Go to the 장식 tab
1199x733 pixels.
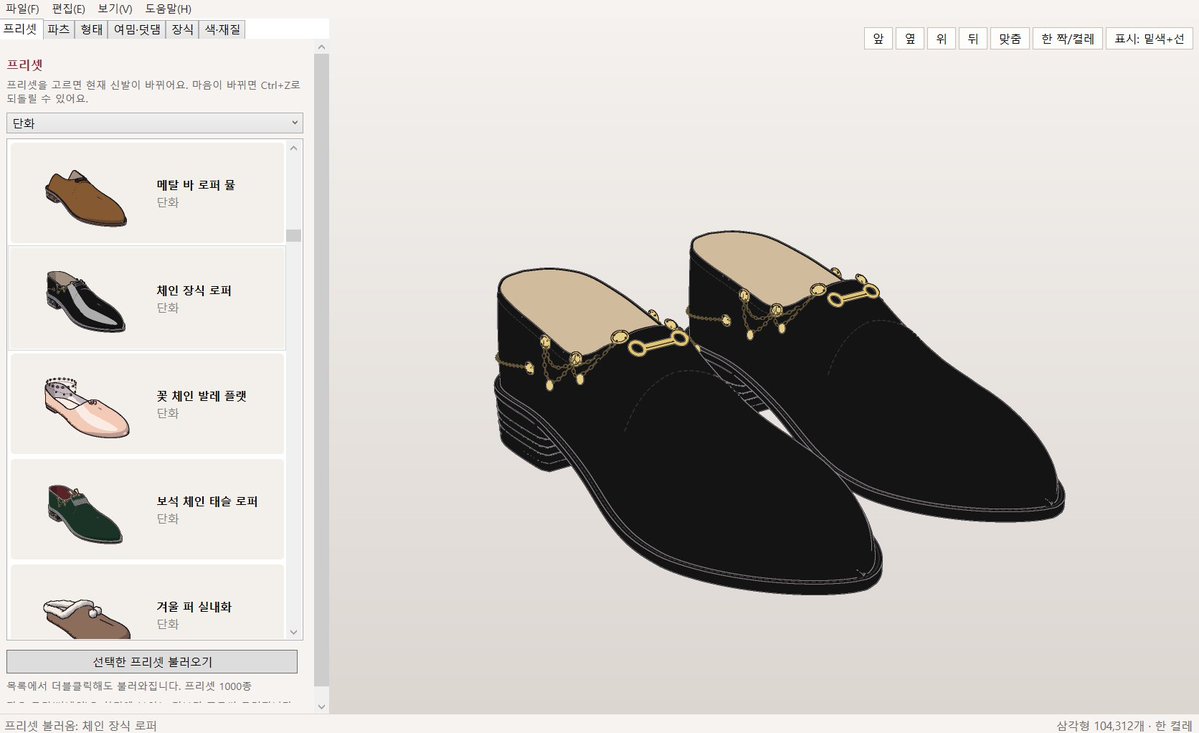pos(182,30)
